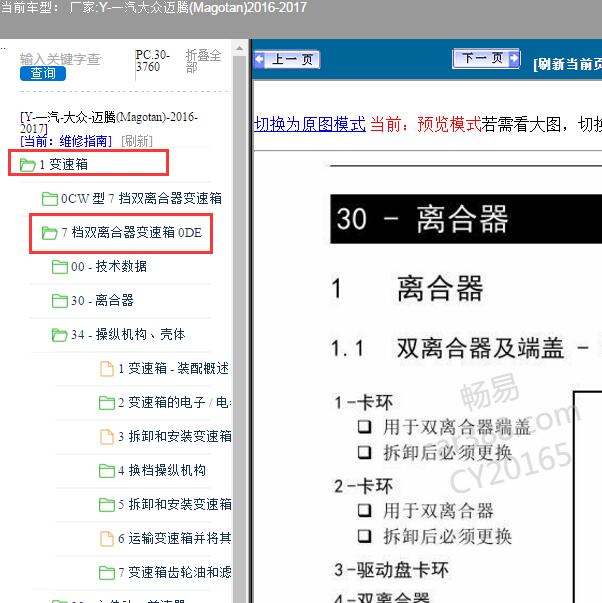Click folder icon of 7 档双离合器变速箱 0DE
The height and width of the screenshot is (603, 602).
coord(50,233)
